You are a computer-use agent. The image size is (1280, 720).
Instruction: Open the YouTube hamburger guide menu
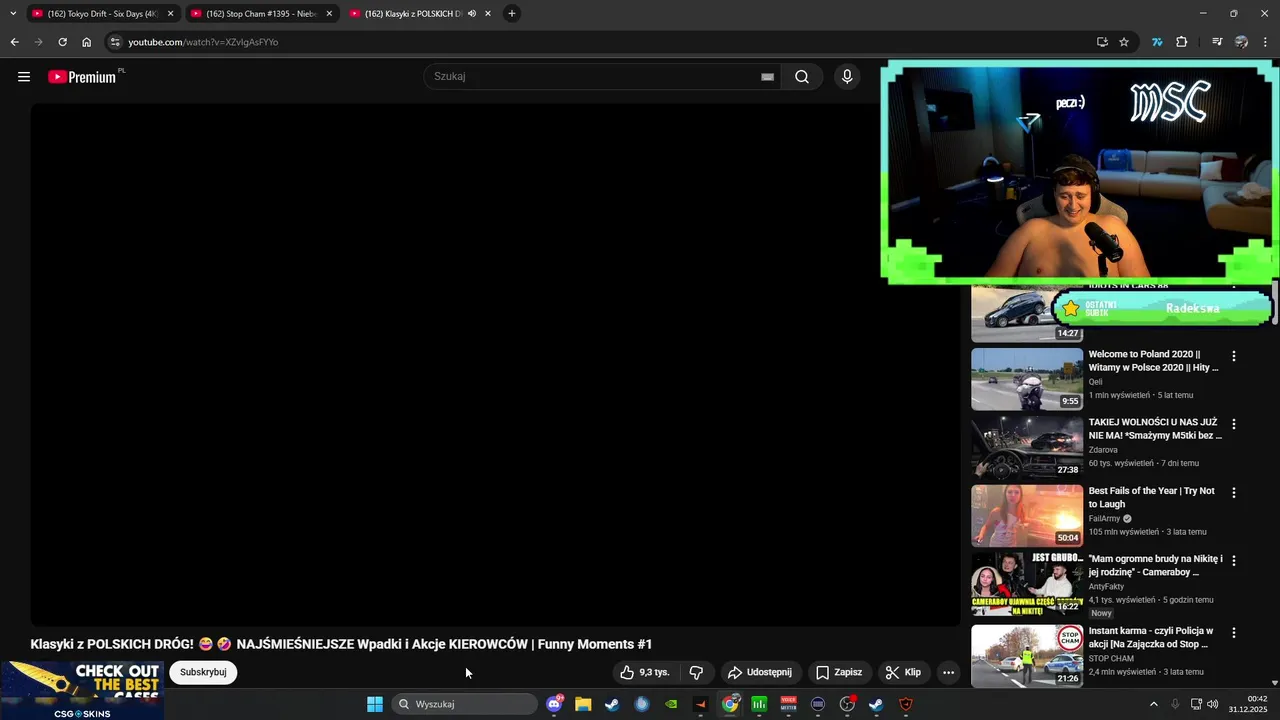24,77
